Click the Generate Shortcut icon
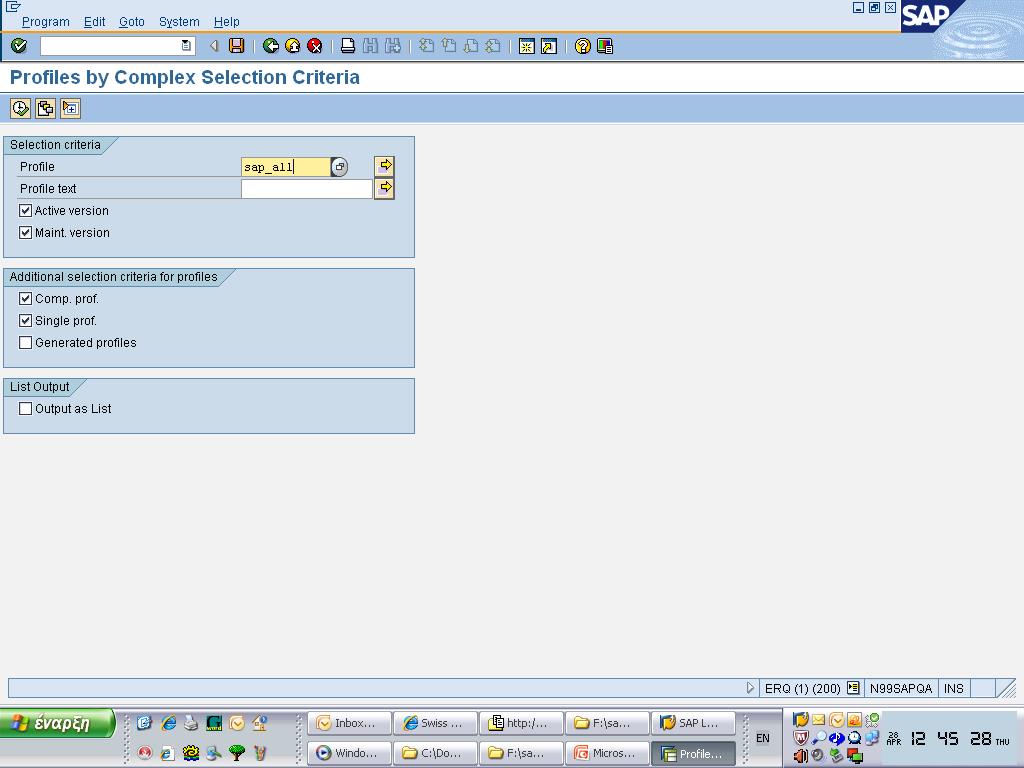The width and height of the screenshot is (1024, 768). [549, 46]
